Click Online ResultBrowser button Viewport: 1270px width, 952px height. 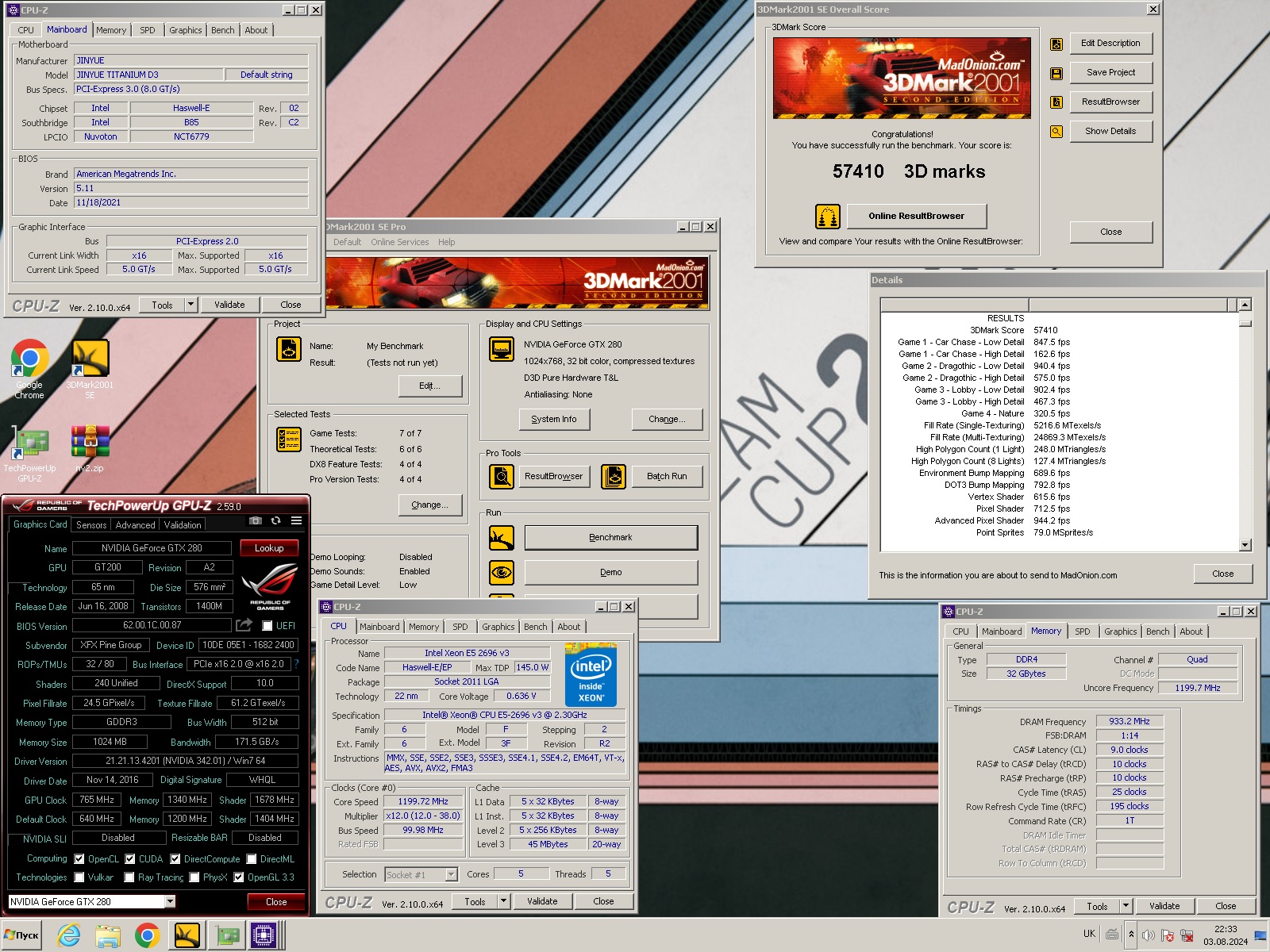click(916, 216)
